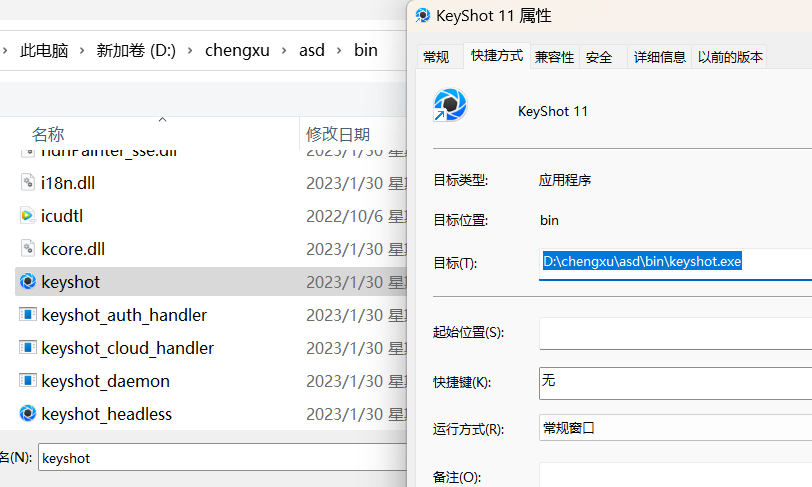Screen dimensions: 812x487
Task: Open the 运行方式 dropdown
Action: (x=675, y=428)
